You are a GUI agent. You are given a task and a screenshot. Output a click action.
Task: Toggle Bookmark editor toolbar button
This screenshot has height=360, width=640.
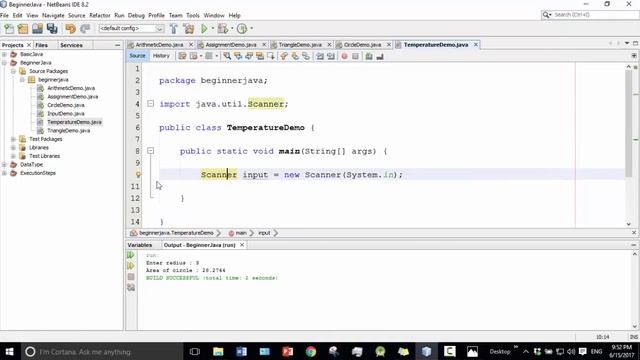point(306,56)
